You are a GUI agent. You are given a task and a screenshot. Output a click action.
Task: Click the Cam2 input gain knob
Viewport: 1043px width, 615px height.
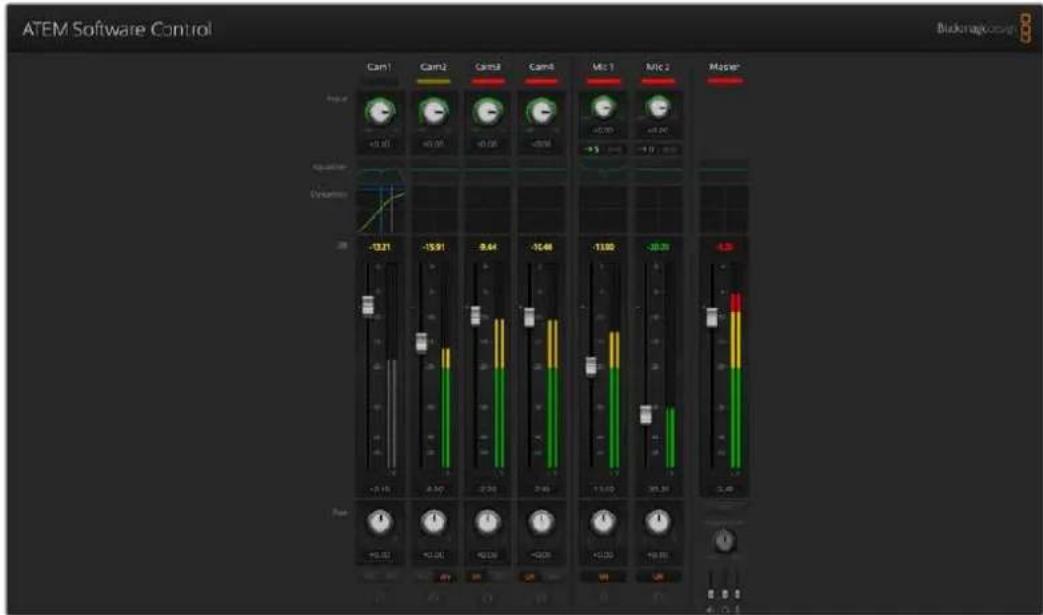tap(434, 112)
